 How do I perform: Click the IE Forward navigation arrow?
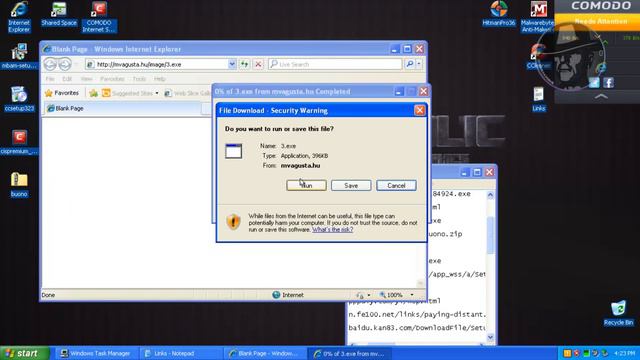[x=64, y=64]
